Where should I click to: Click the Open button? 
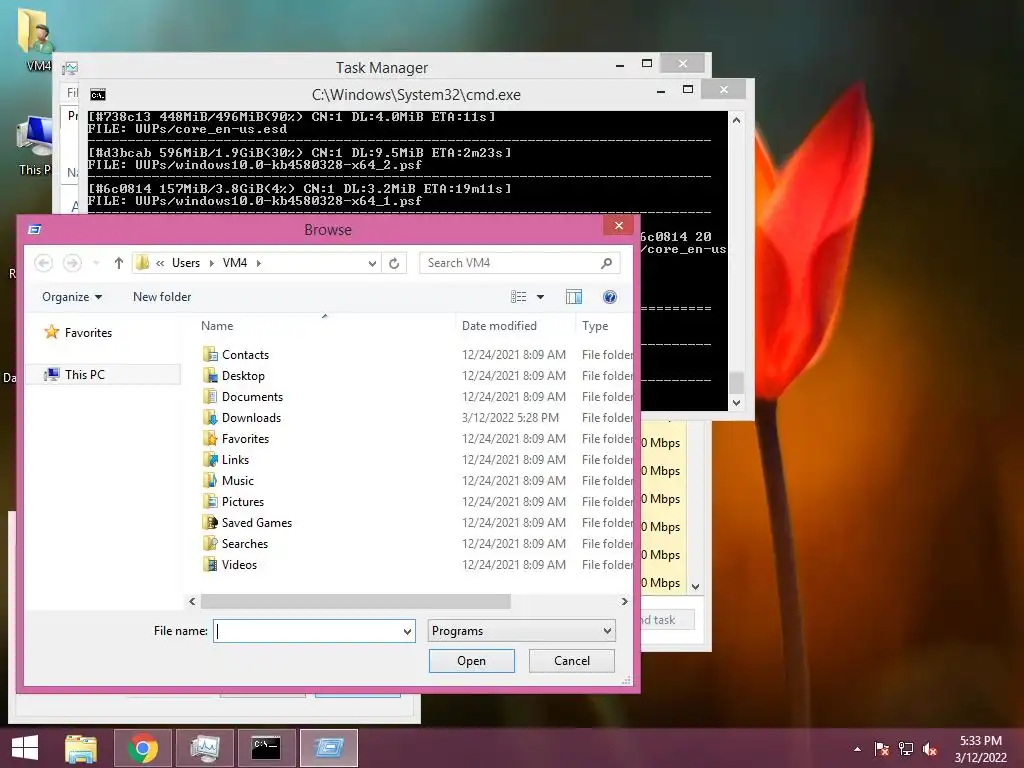click(472, 661)
